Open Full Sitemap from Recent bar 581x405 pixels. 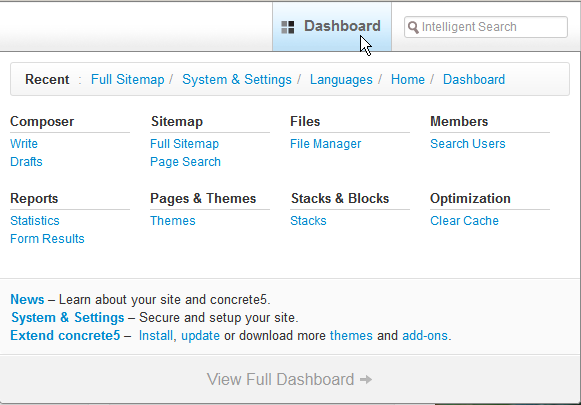coord(127,80)
